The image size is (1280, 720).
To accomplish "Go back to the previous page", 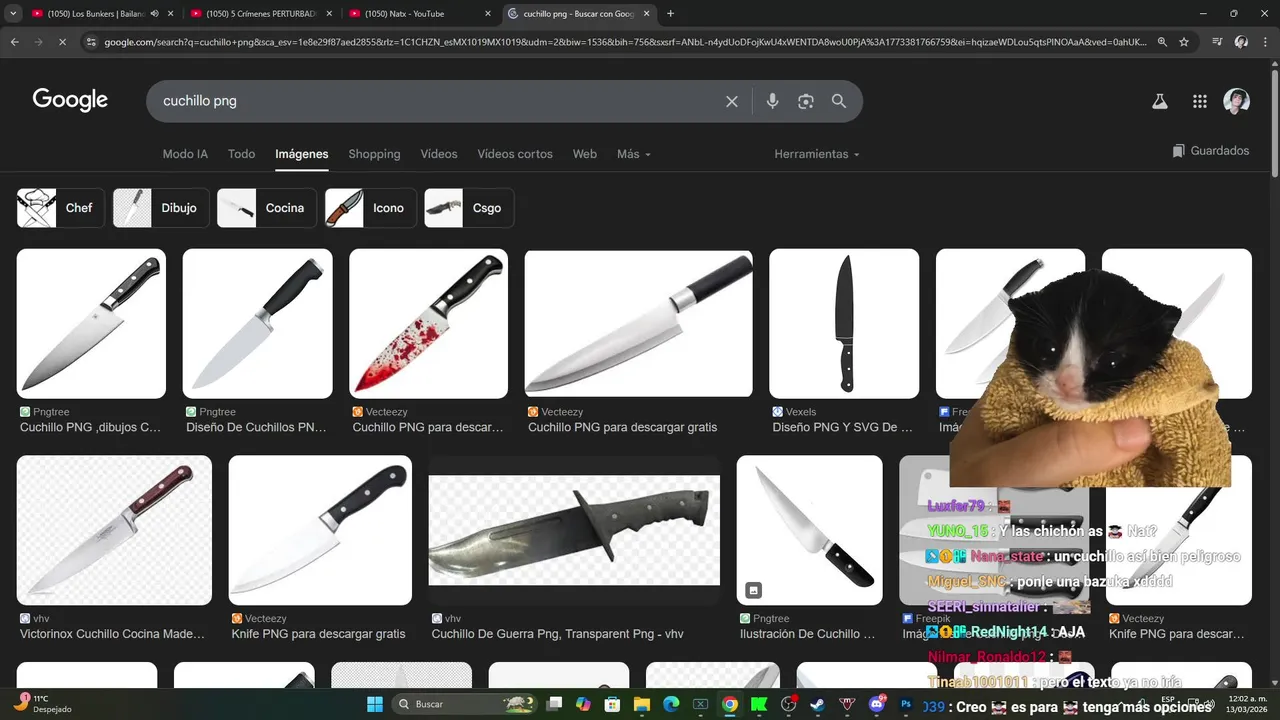I will [14, 42].
